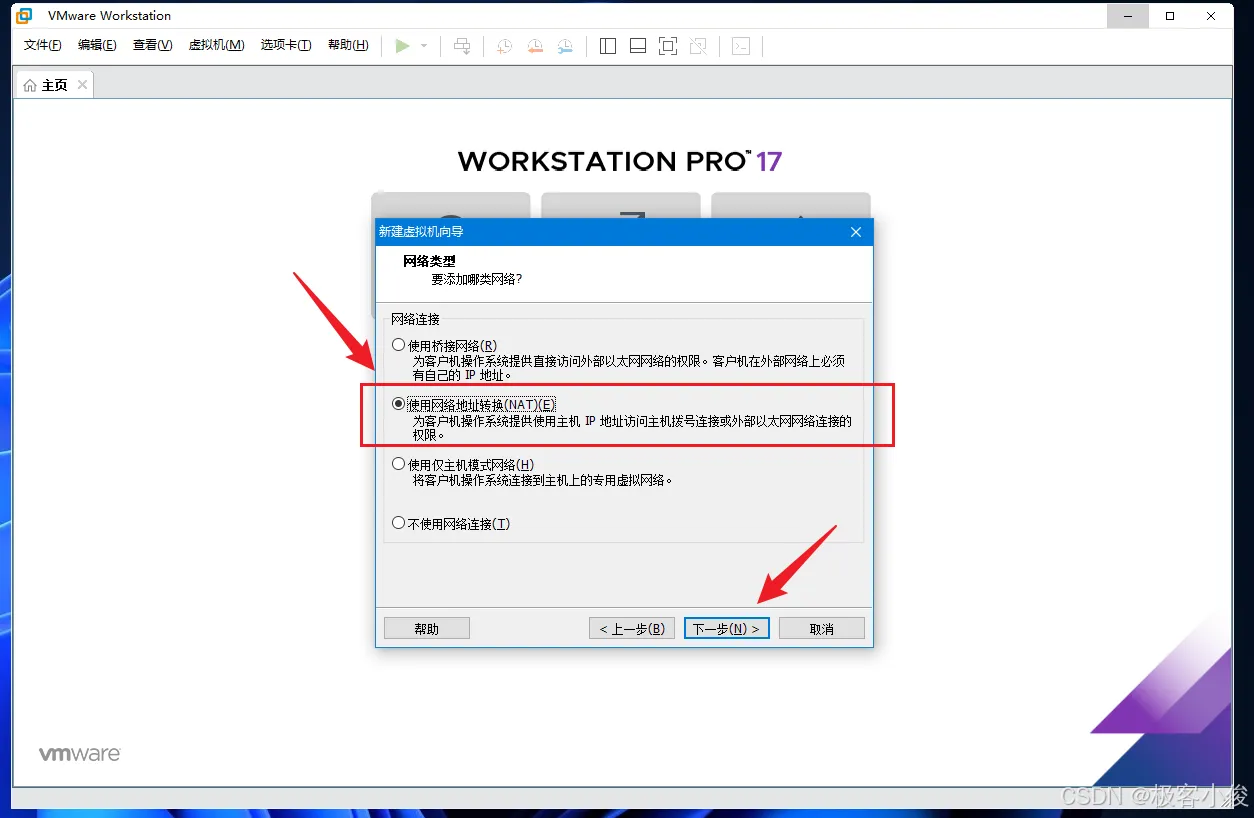
Task: Click the send Ctrl+Alt+Del toolbar icon
Action: pyautogui.click(x=461, y=46)
